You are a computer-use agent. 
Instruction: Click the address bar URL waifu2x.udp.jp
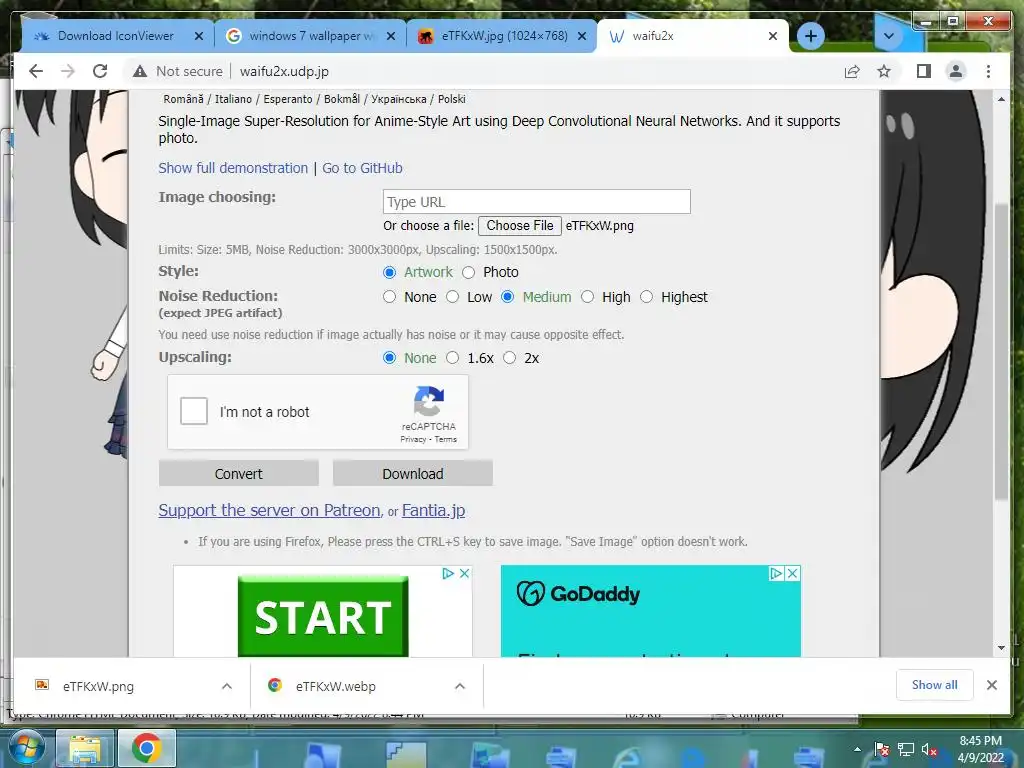pyautogui.click(x=284, y=71)
